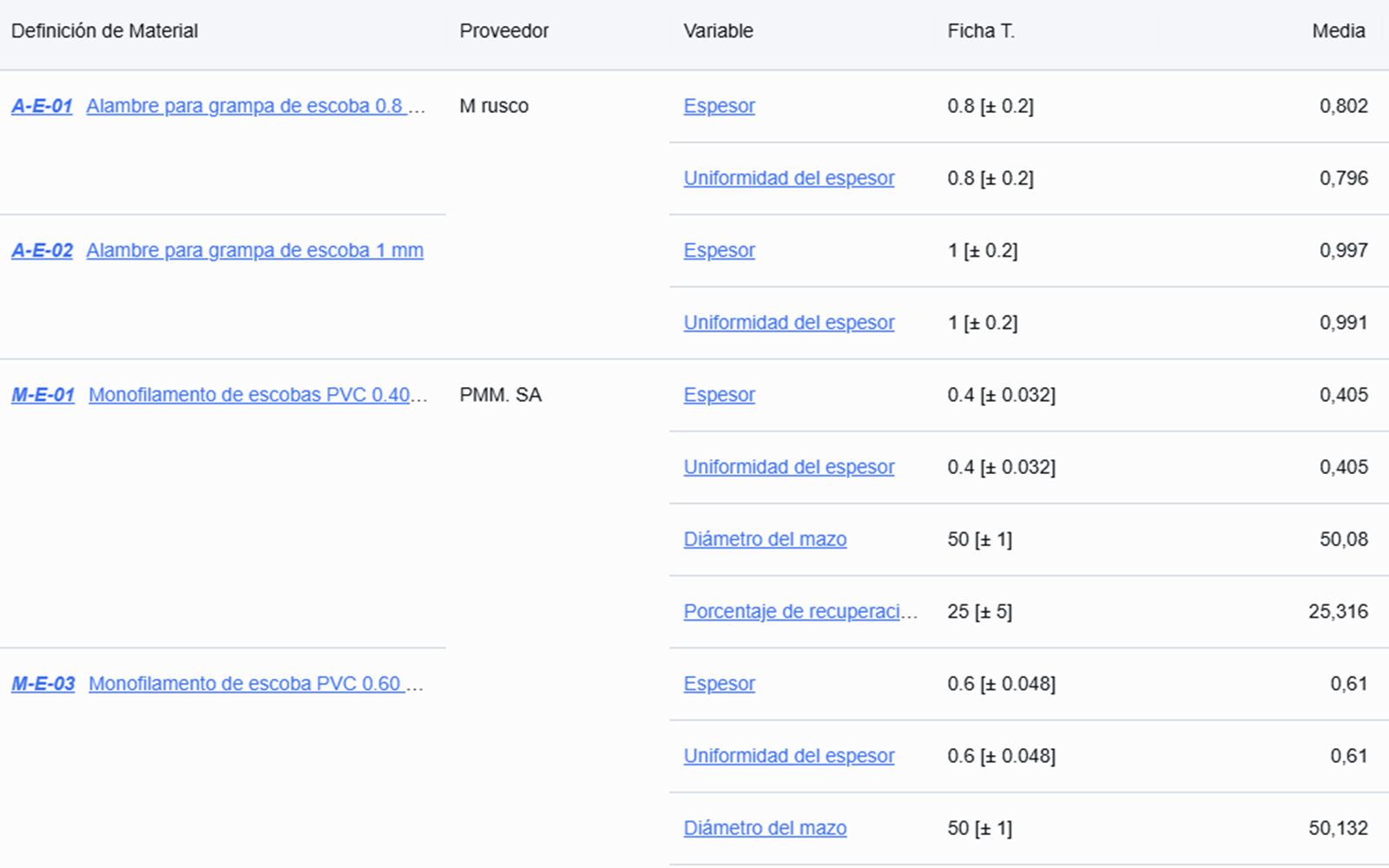Open Espesor variable in the A-E-02 row

point(719,250)
